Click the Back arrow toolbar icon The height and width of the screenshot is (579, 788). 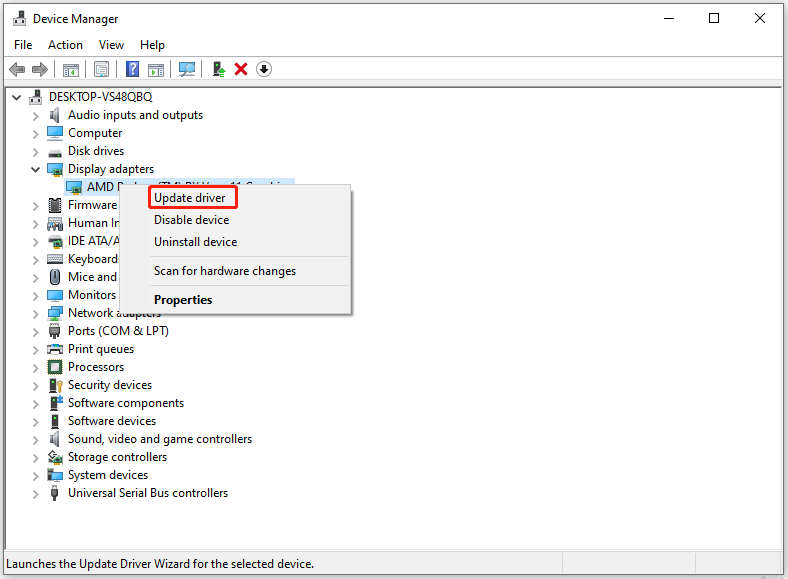tap(17, 69)
